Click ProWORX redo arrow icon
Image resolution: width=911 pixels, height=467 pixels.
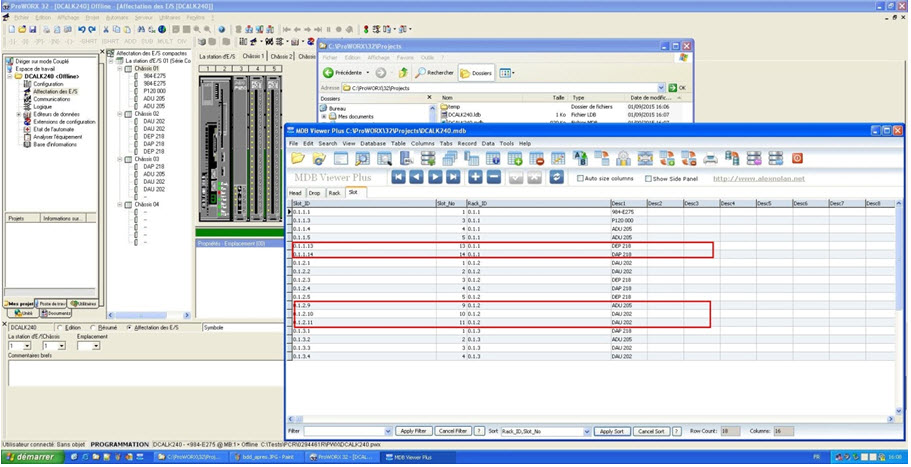click(92, 29)
